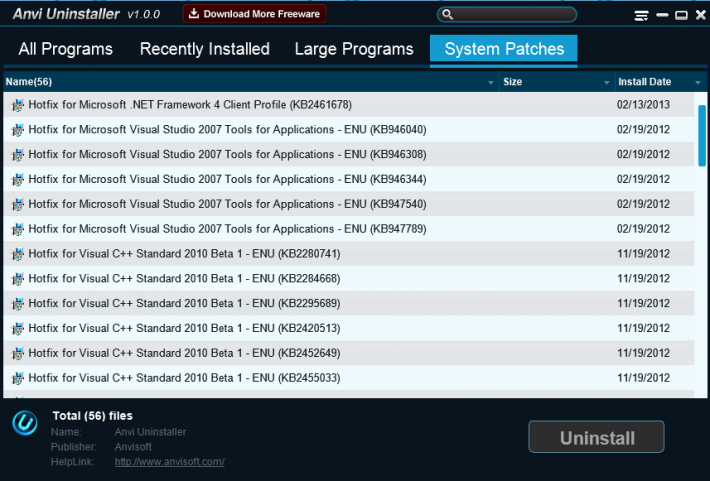Click the search magnifier icon
Image resolution: width=710 pixels, height=481 pixels.
coord(447,14)
